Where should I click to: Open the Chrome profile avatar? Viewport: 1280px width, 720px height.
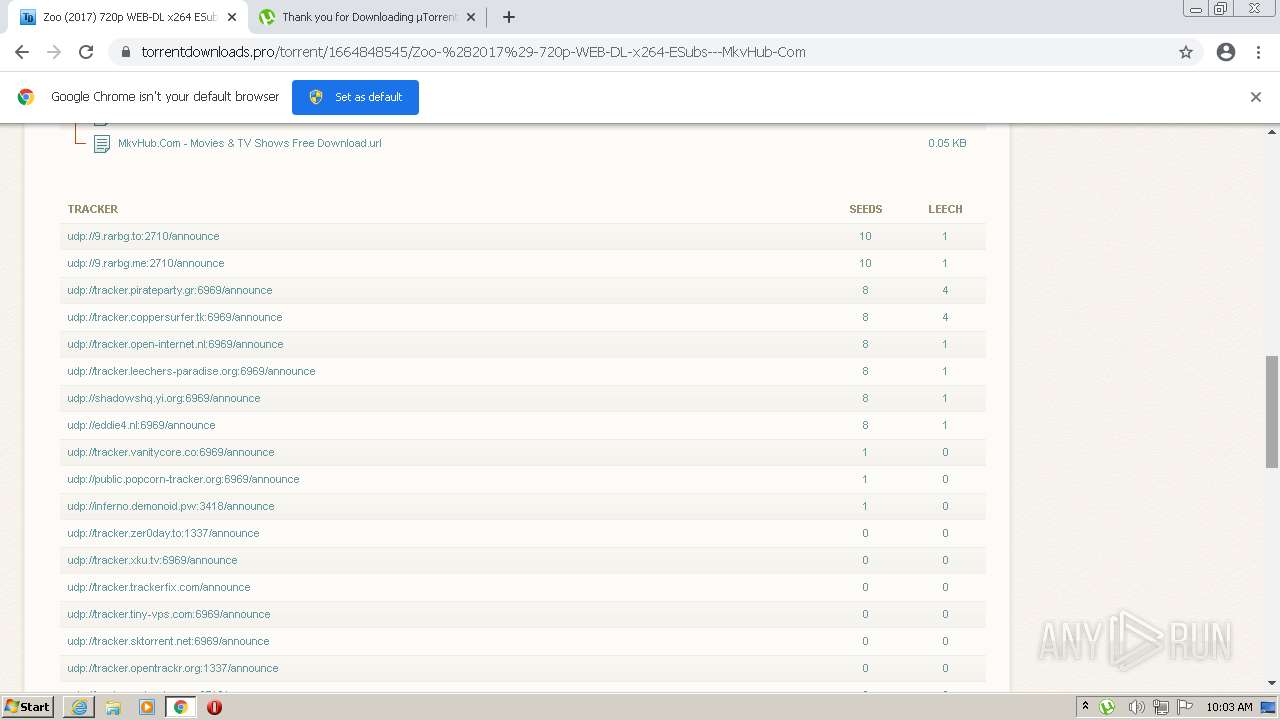(1226, 52)
